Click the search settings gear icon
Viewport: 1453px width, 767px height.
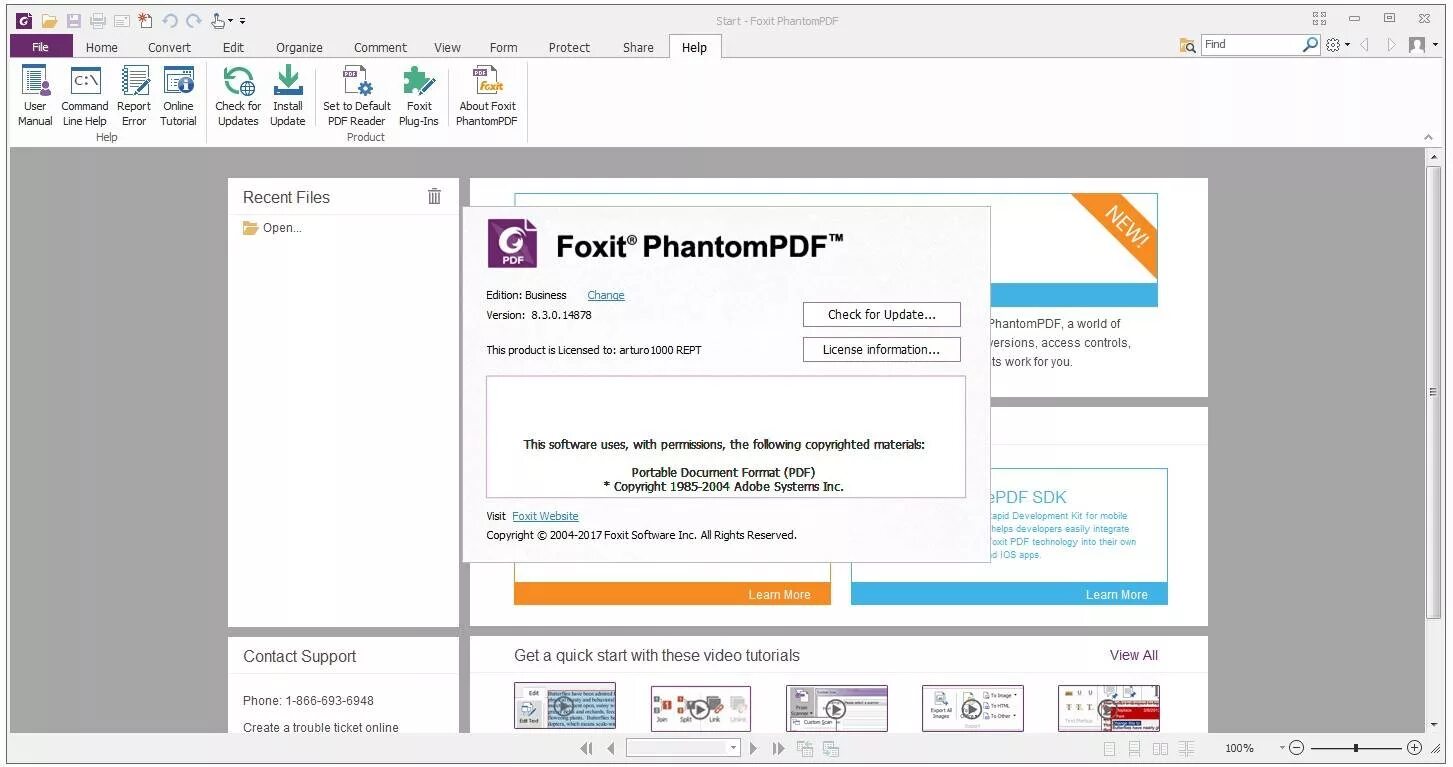point(1333,45)
